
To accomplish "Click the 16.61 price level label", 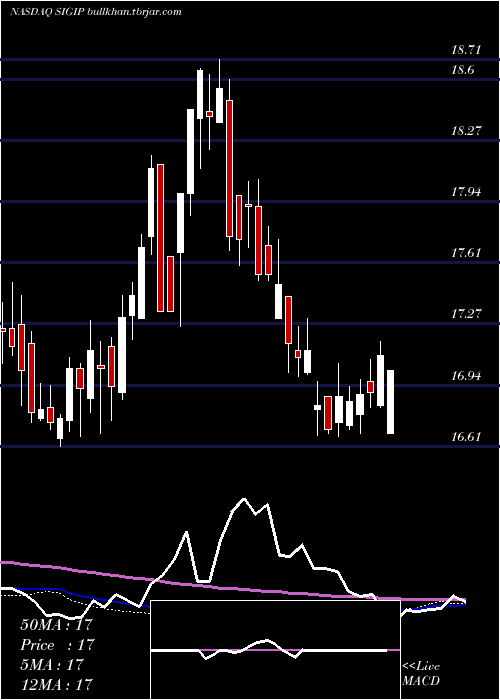I will point(466,436).
